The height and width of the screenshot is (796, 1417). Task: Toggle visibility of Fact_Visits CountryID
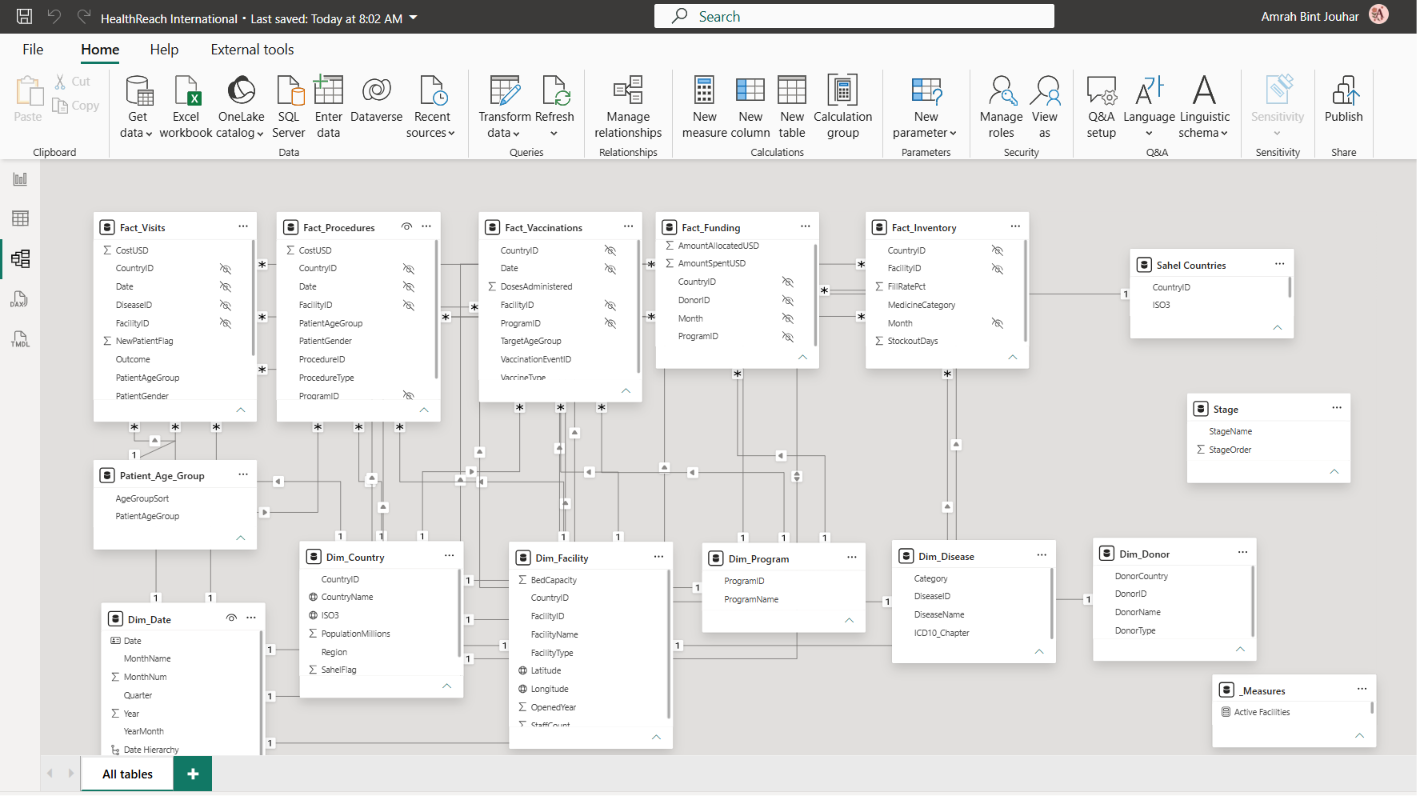click(226, 268)
